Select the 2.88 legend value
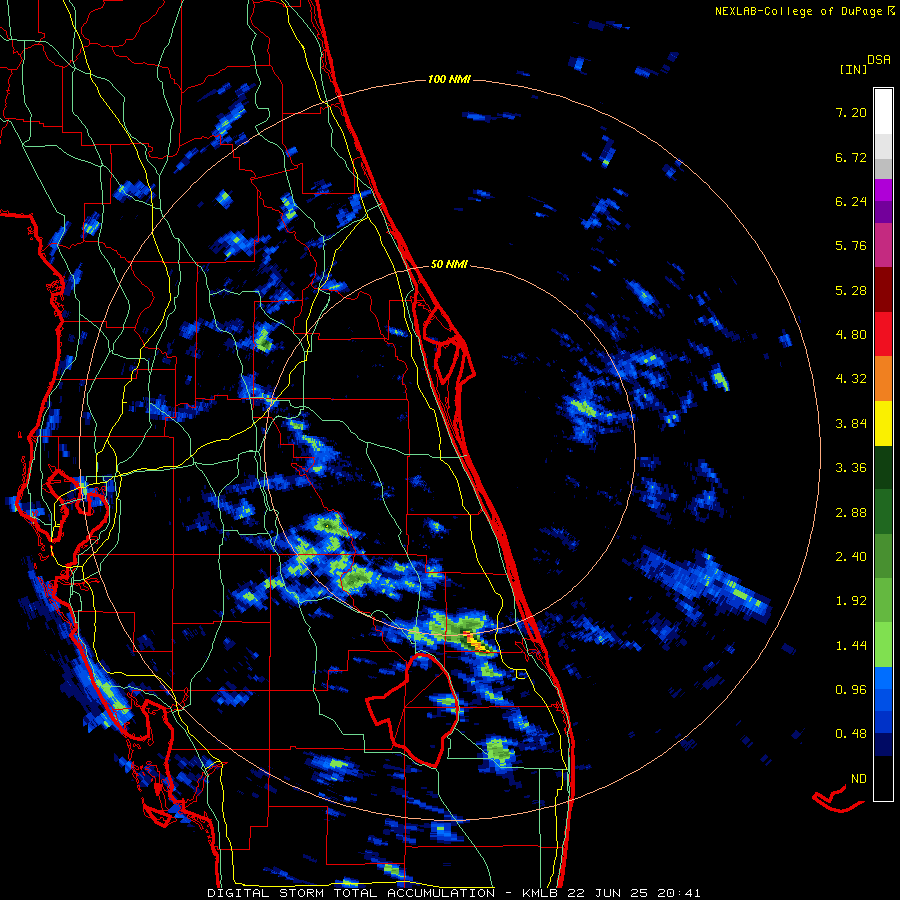Image resolution: width=900 pixels, height=900 pixels. tap(851, 513)
